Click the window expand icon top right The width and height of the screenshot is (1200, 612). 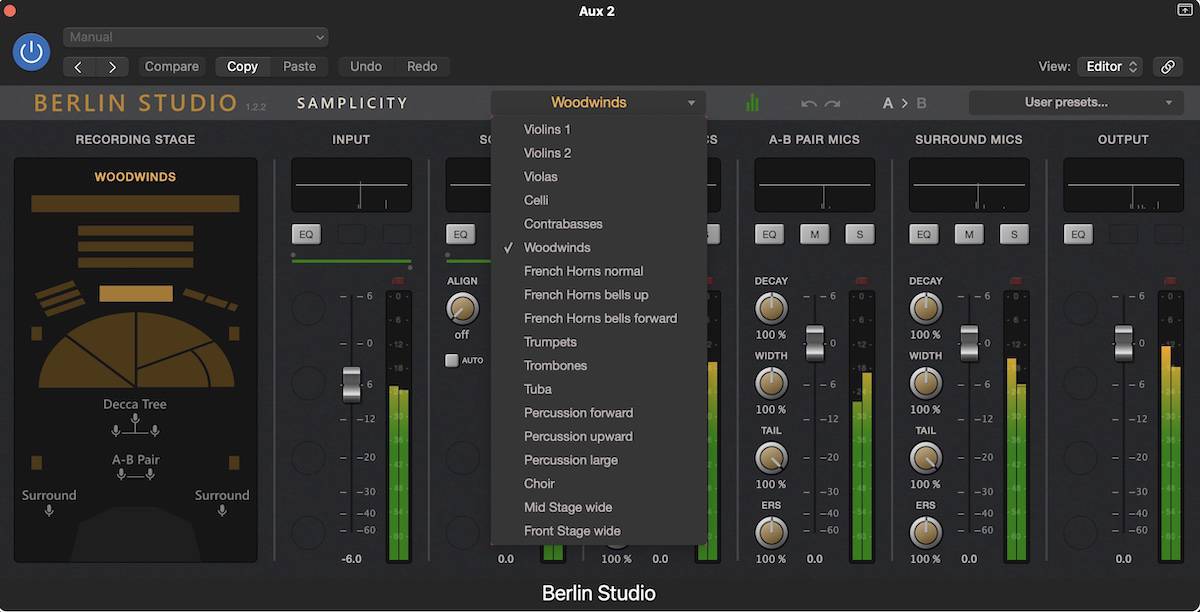point(1185,10)
